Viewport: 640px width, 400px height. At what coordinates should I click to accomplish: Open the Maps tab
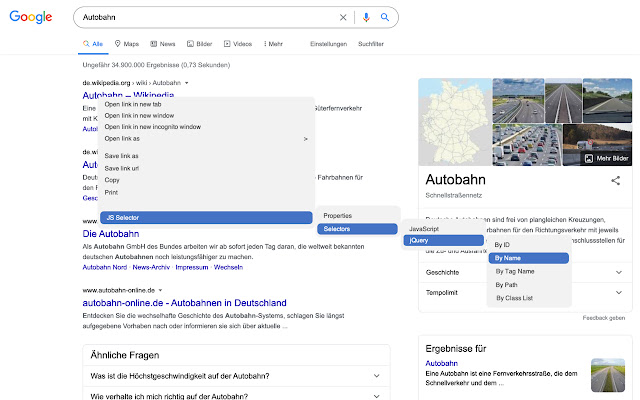tap(127, 44)
